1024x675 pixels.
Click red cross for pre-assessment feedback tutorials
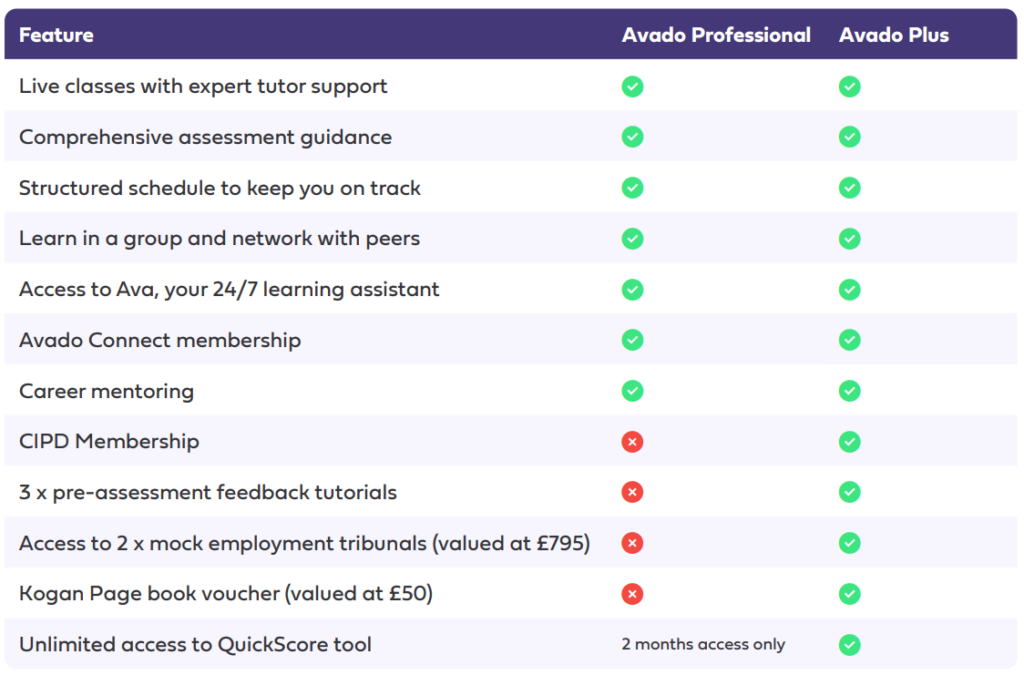[x=632, y=492]
